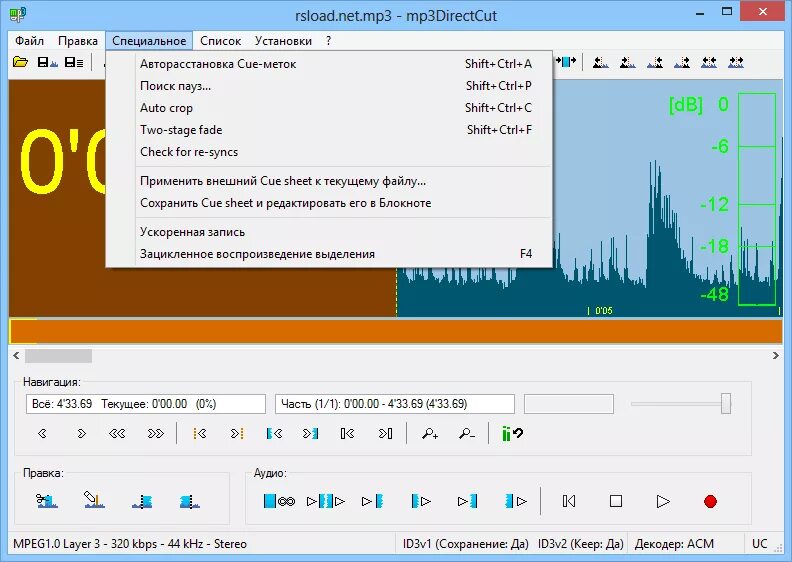The height and width of the screenshot is (562, 792).
Task: Open the Список menu
Action: [x=220, y=41]
